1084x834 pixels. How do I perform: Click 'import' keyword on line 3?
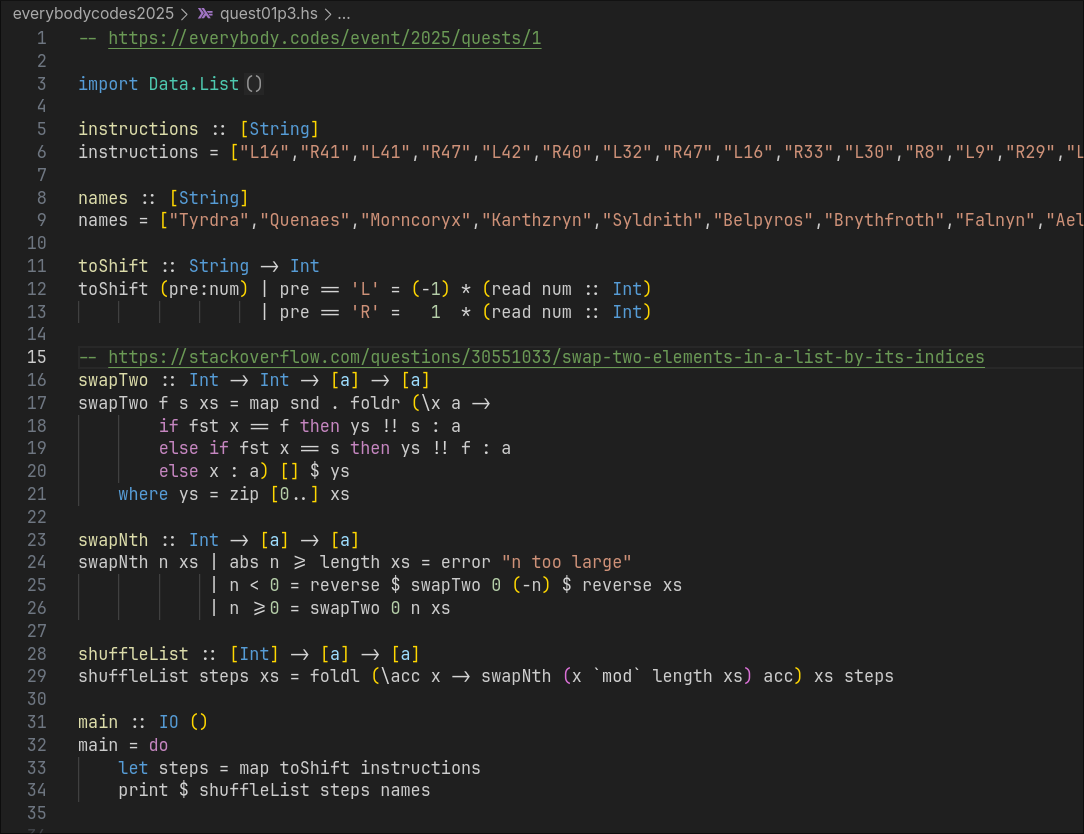(x=108, y=84)
